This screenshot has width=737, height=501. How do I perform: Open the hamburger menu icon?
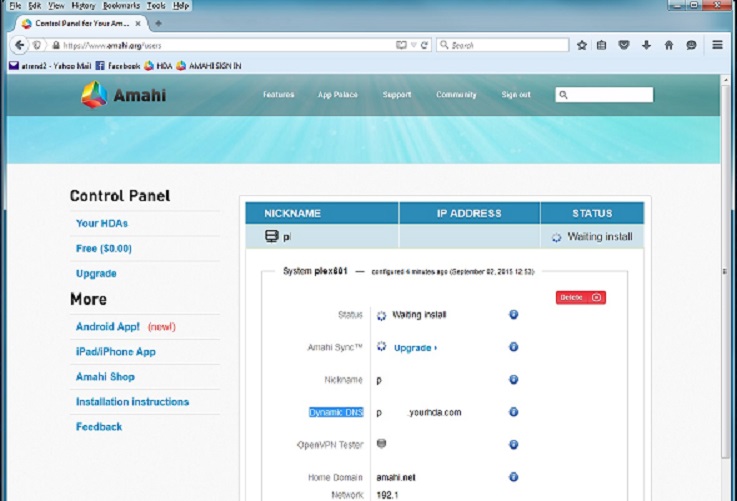tap(717, 45)
